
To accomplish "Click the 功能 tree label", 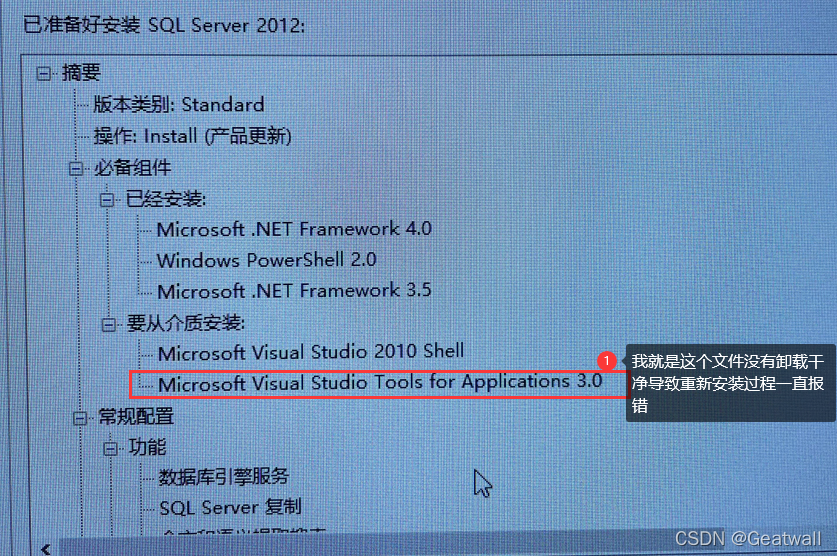I will click(147, 447).
